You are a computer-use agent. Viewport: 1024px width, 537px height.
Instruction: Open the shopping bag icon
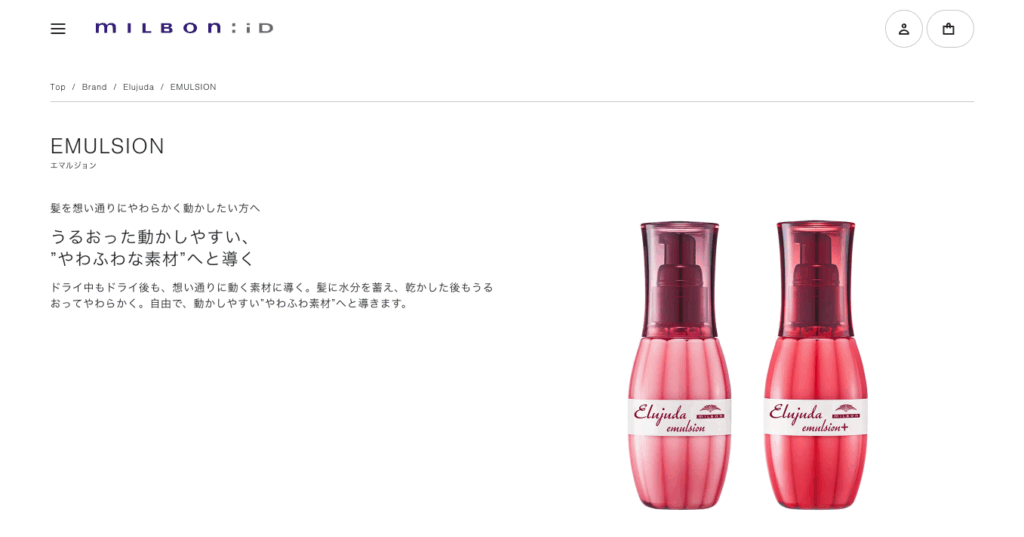950,29
